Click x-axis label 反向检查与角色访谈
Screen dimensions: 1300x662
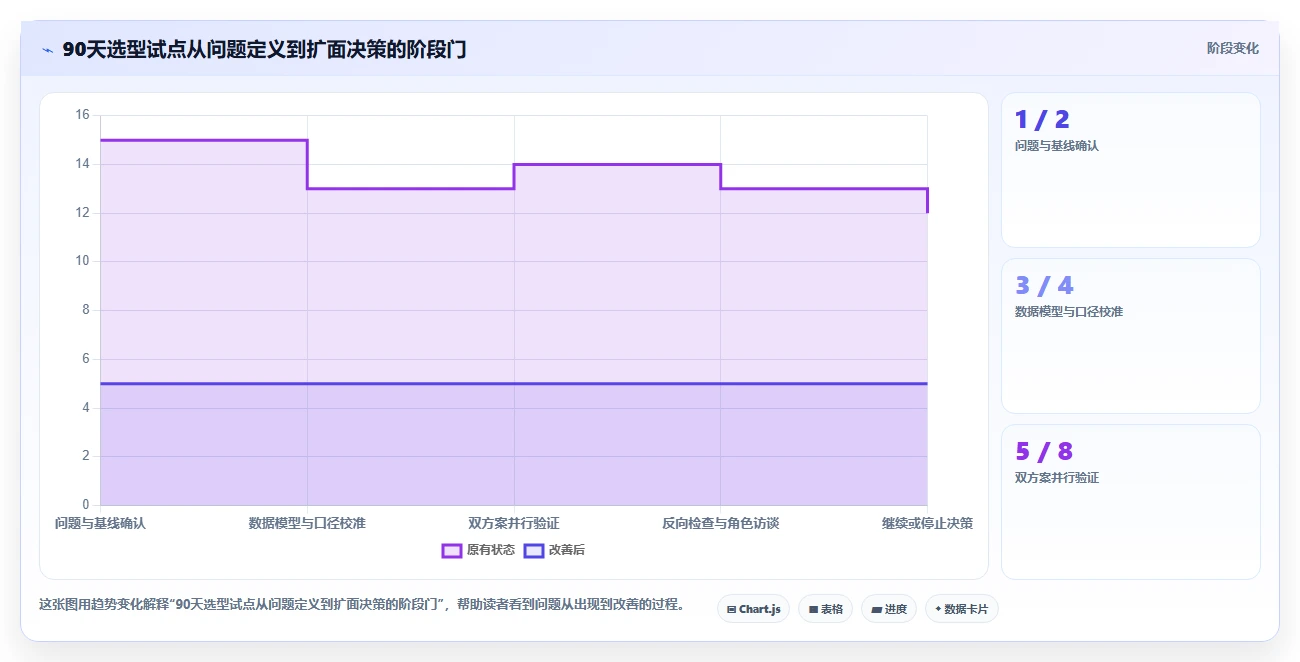720,523
